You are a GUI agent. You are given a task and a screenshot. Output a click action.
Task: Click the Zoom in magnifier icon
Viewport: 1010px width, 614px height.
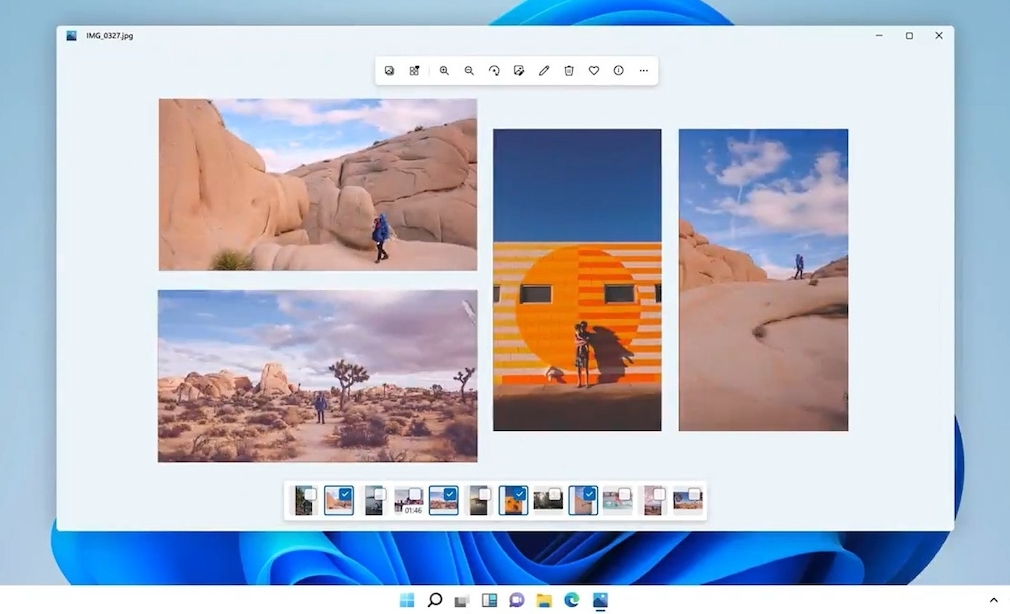[444, 71]
